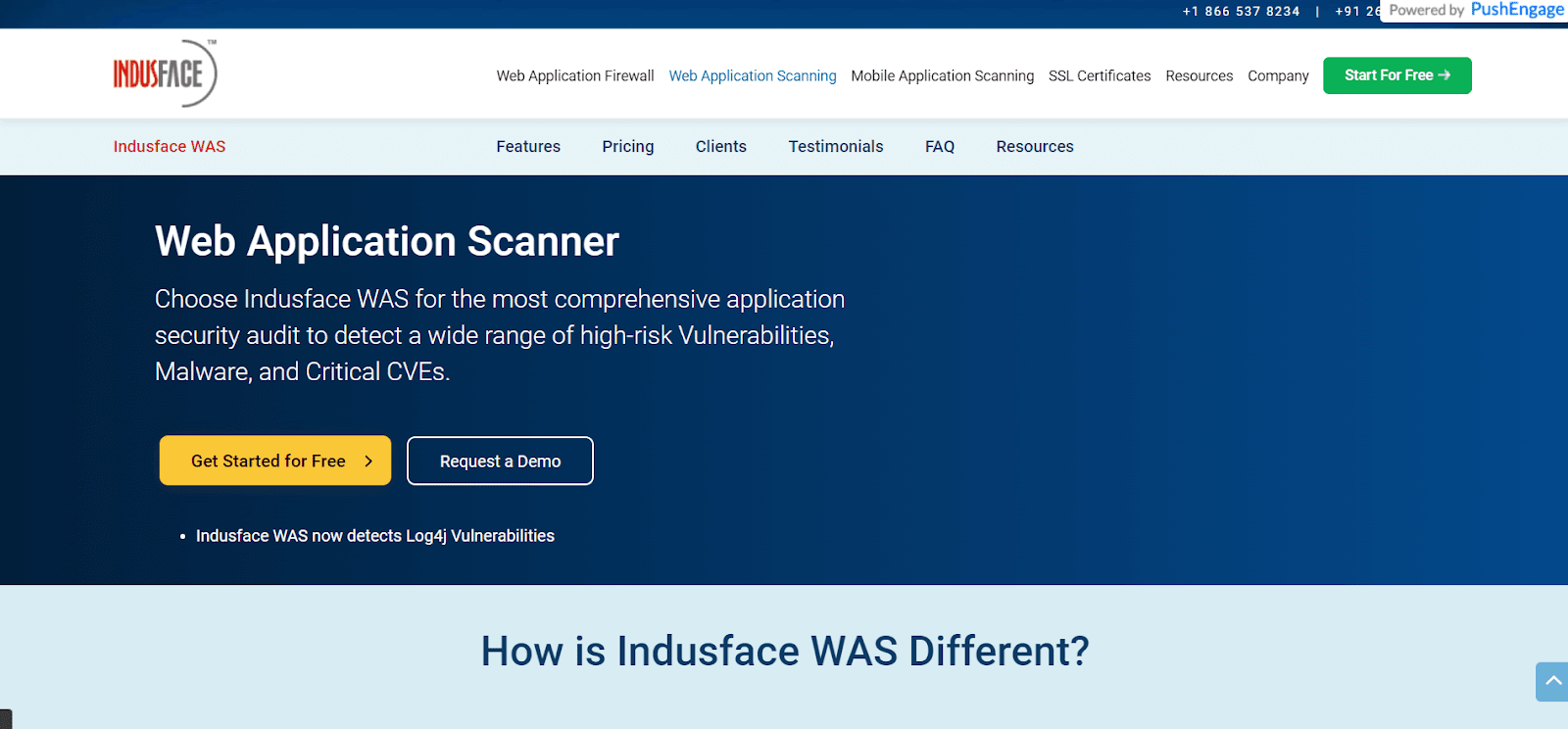This screenshot has width=1568, height=729.
Task: Click the Indusface WAS link
Action: pyautogui.click(x=170, y=146)
